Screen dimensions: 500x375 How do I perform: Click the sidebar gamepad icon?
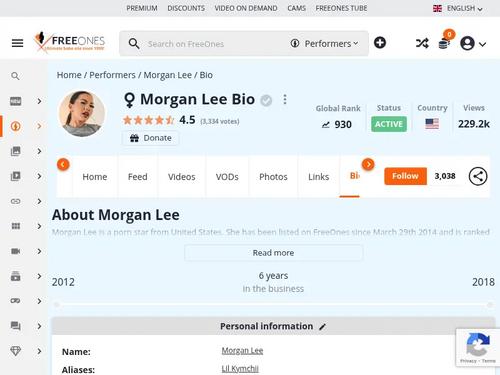[16, 301]
